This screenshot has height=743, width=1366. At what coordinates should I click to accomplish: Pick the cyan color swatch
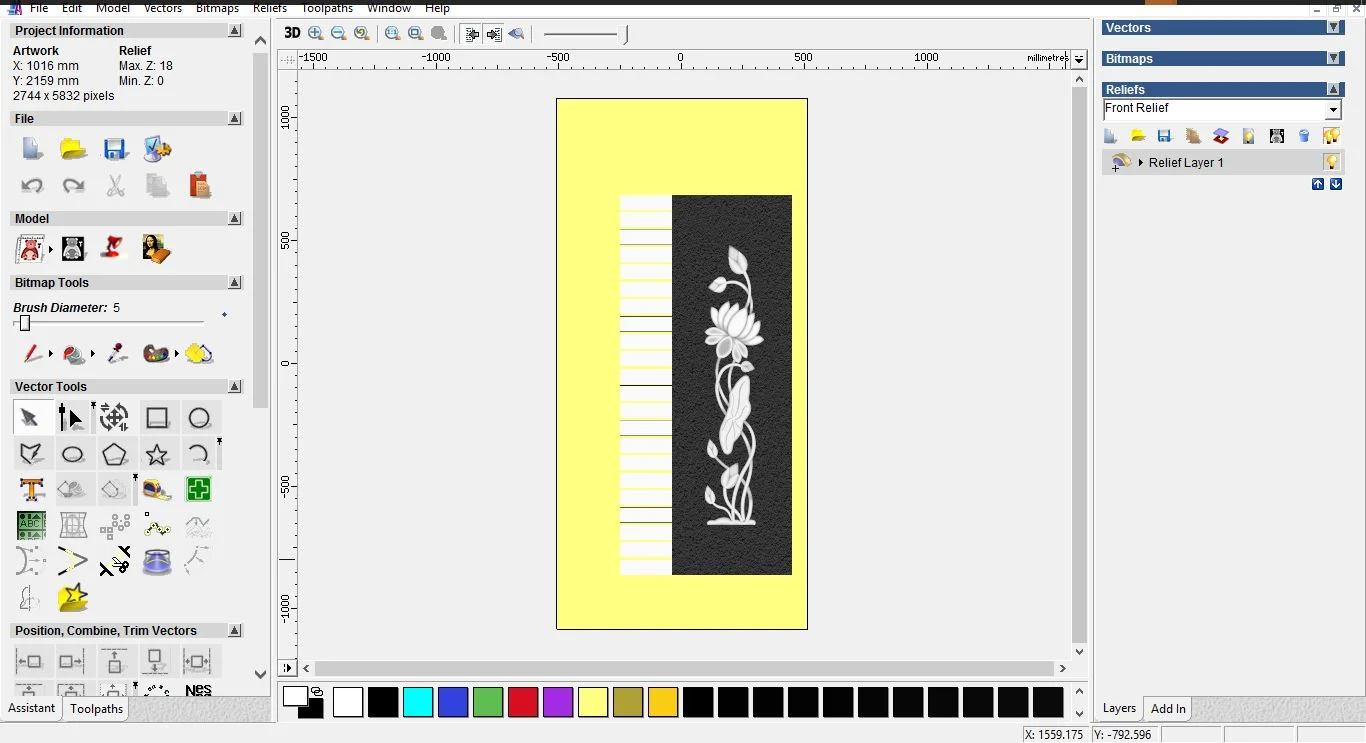[x=418, y=702]
